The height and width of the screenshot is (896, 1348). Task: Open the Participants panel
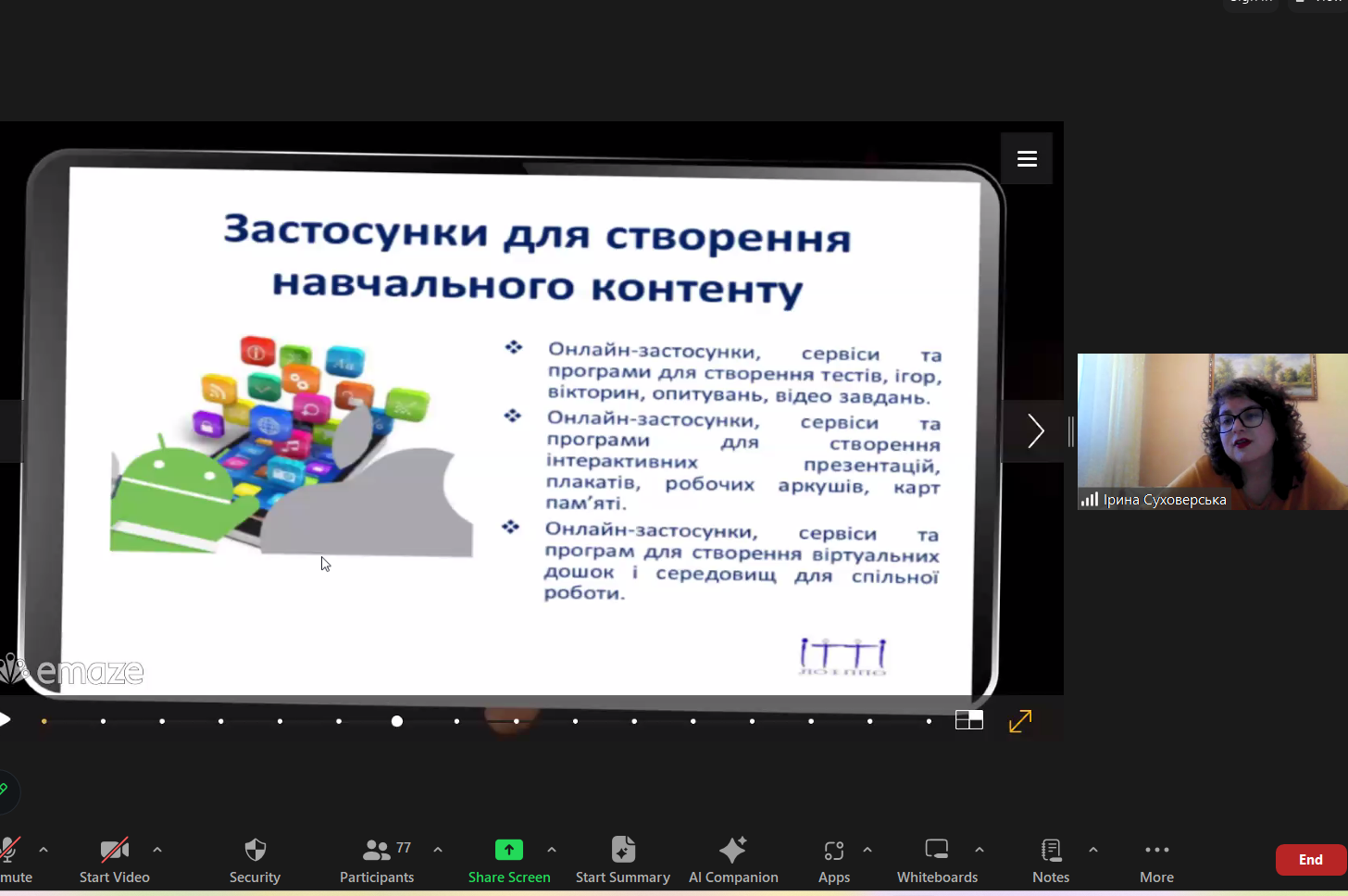pos(377,851)
